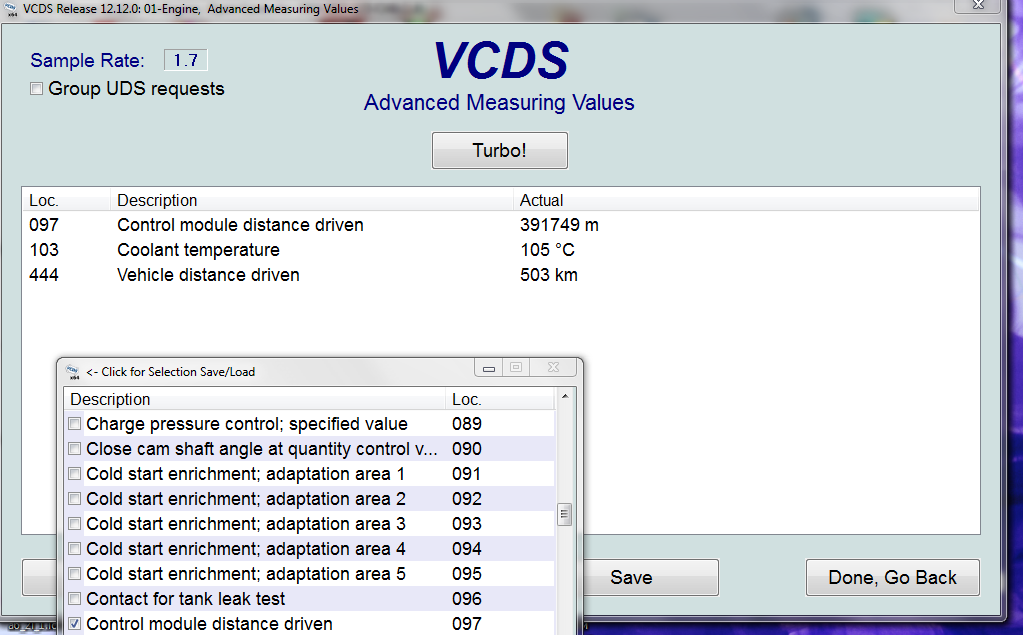
Task: Click location 096 in selection list
Action: coord(466,599)
